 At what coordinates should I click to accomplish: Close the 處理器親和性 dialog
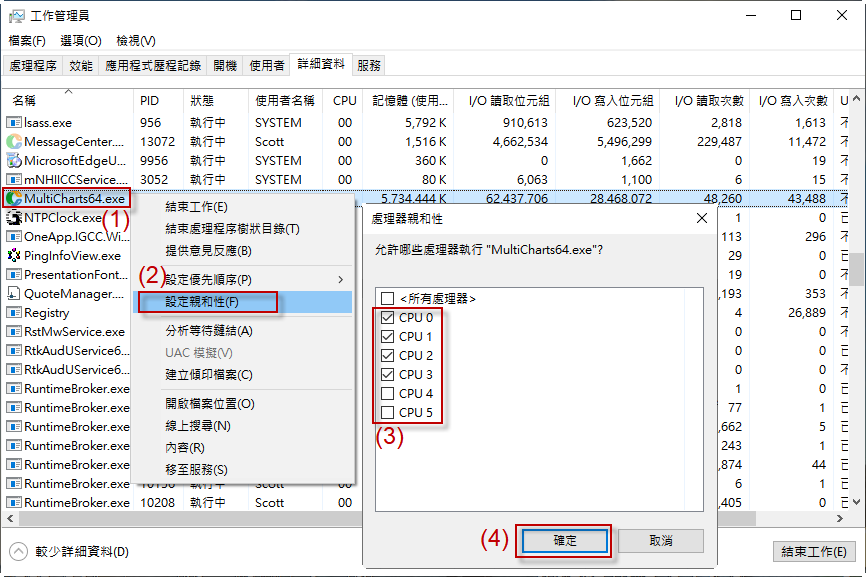pos(701,219)
